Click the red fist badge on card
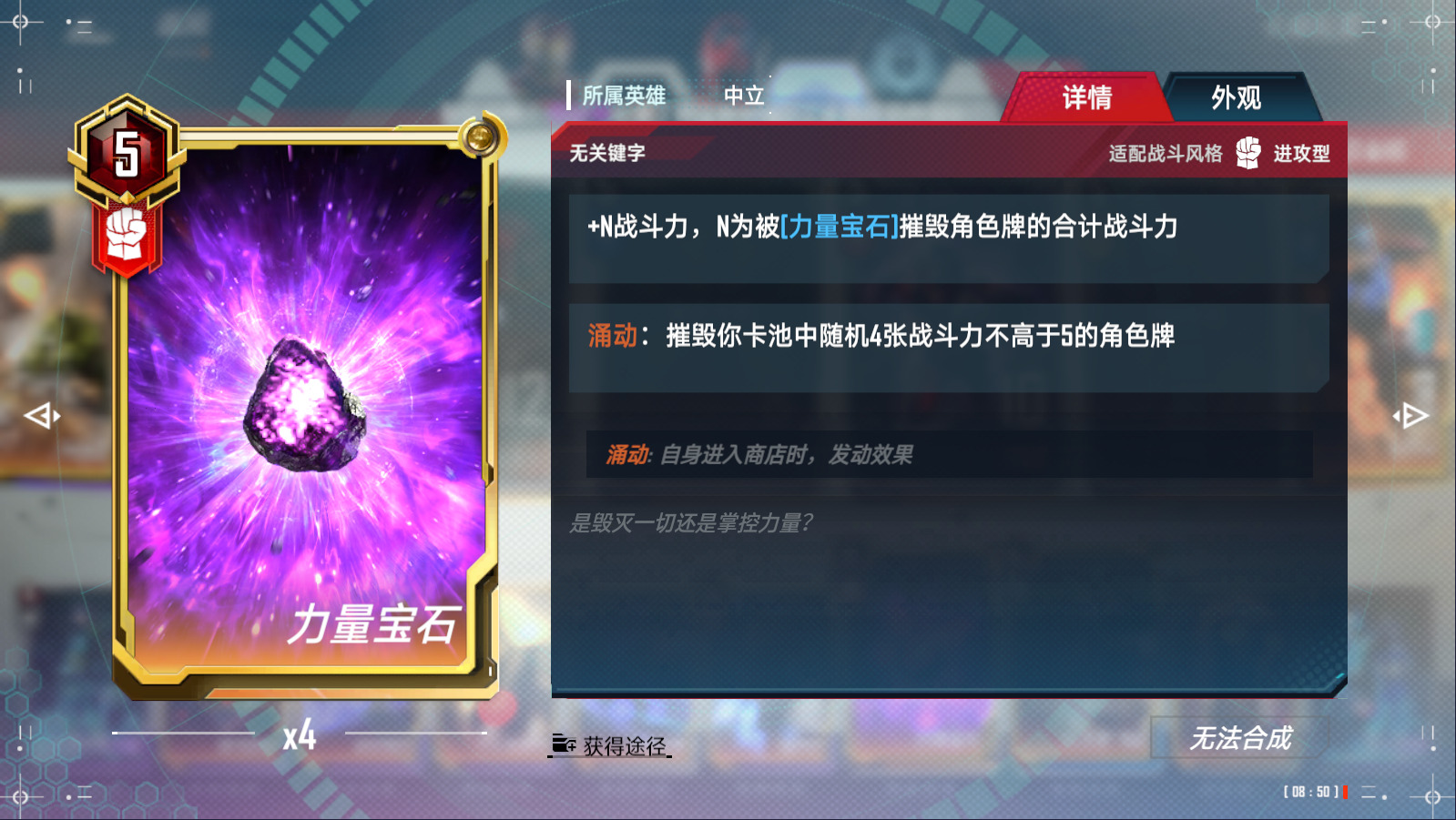The height and width of the screenshot is (820, 1456). (127, 237)
